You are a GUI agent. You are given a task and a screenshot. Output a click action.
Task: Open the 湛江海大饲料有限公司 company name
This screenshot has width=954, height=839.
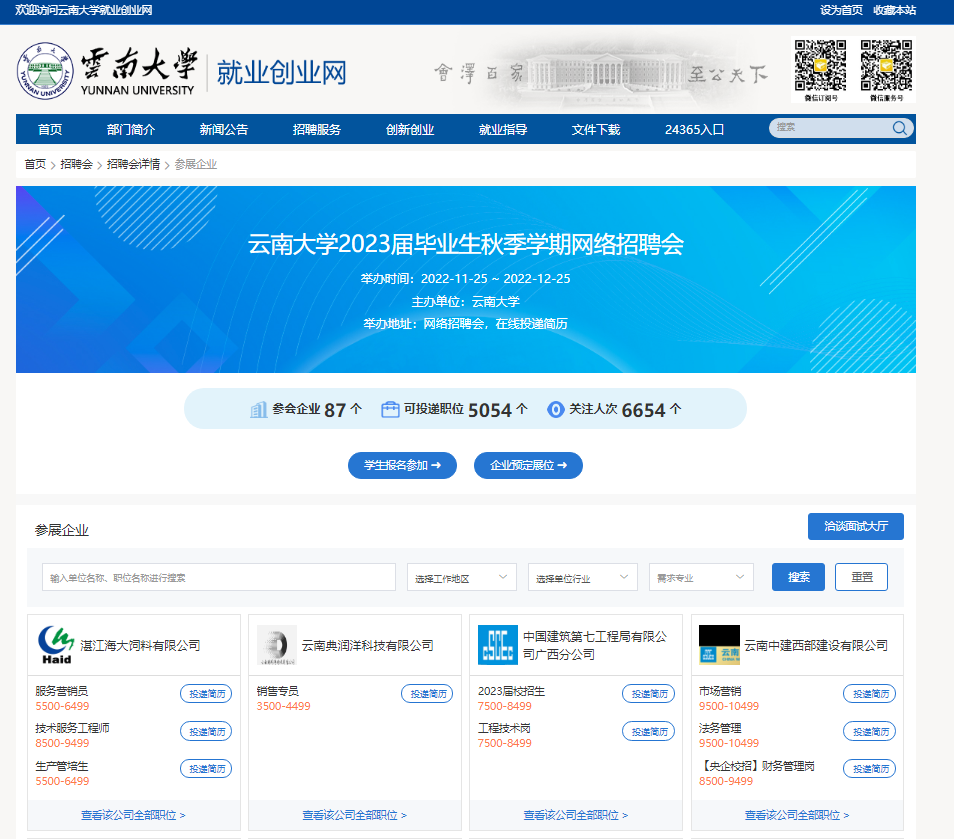141,646
